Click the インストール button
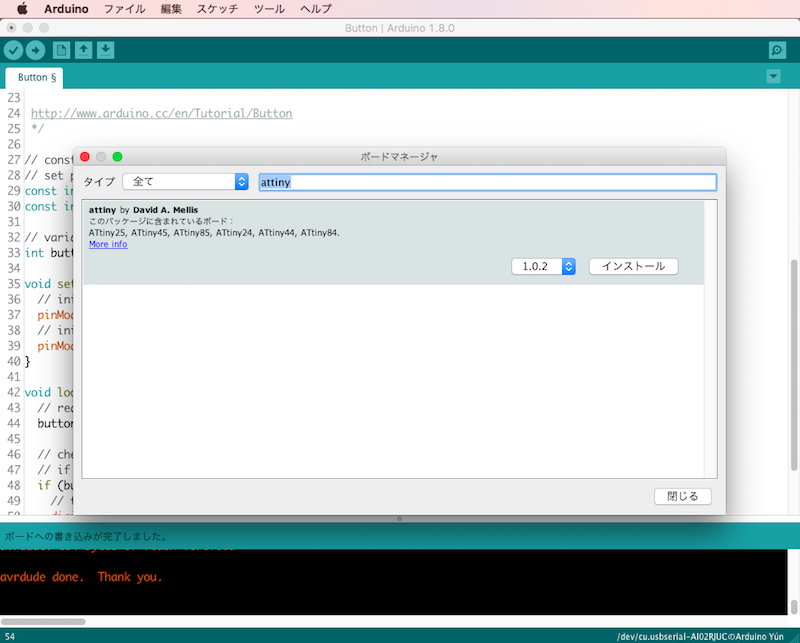Image resolution: width=800 pixels, height=643 pixels. click(x=634, y=266)
